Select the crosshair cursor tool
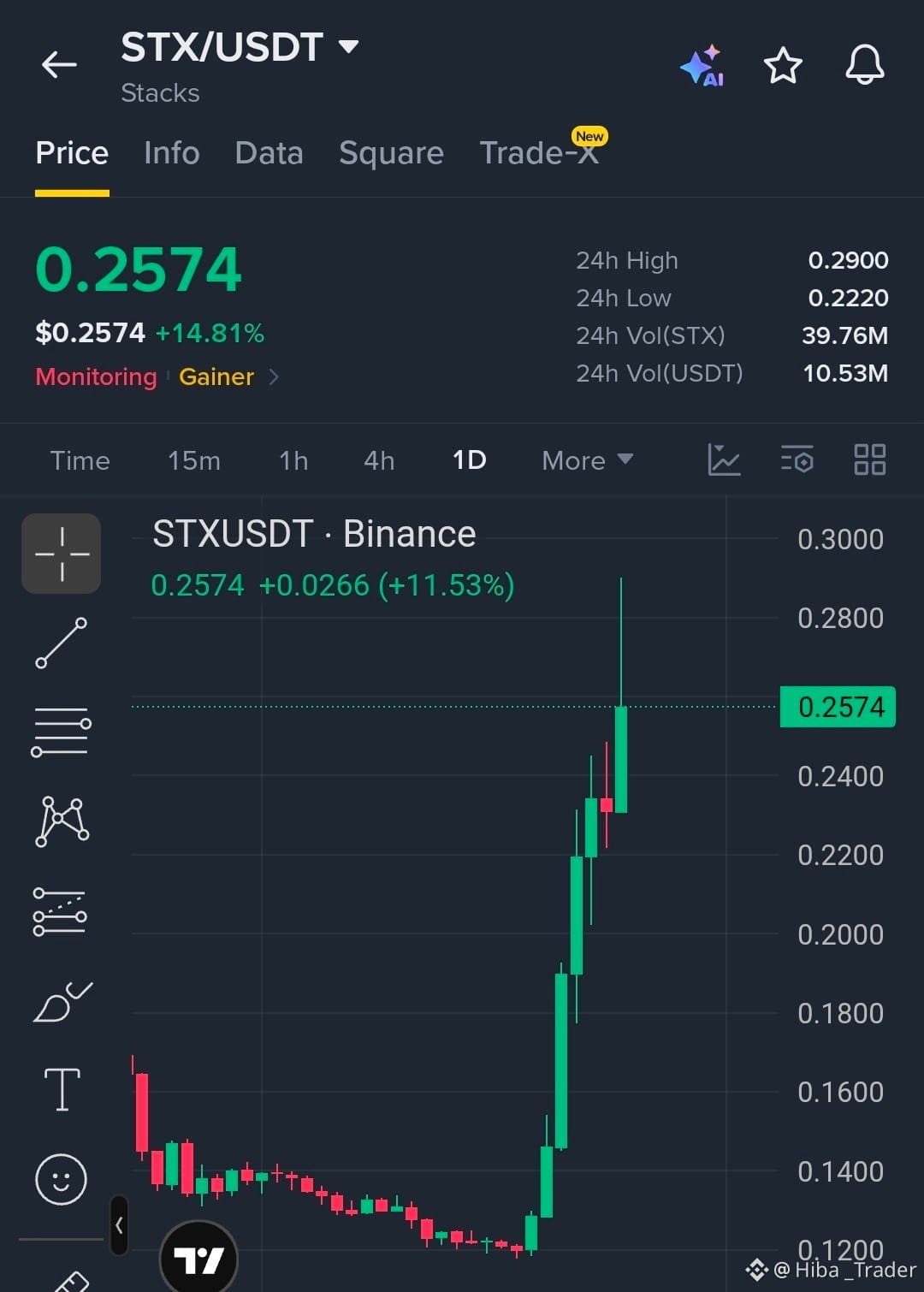This screenshot has width=924, height=1292. point(62,554)
